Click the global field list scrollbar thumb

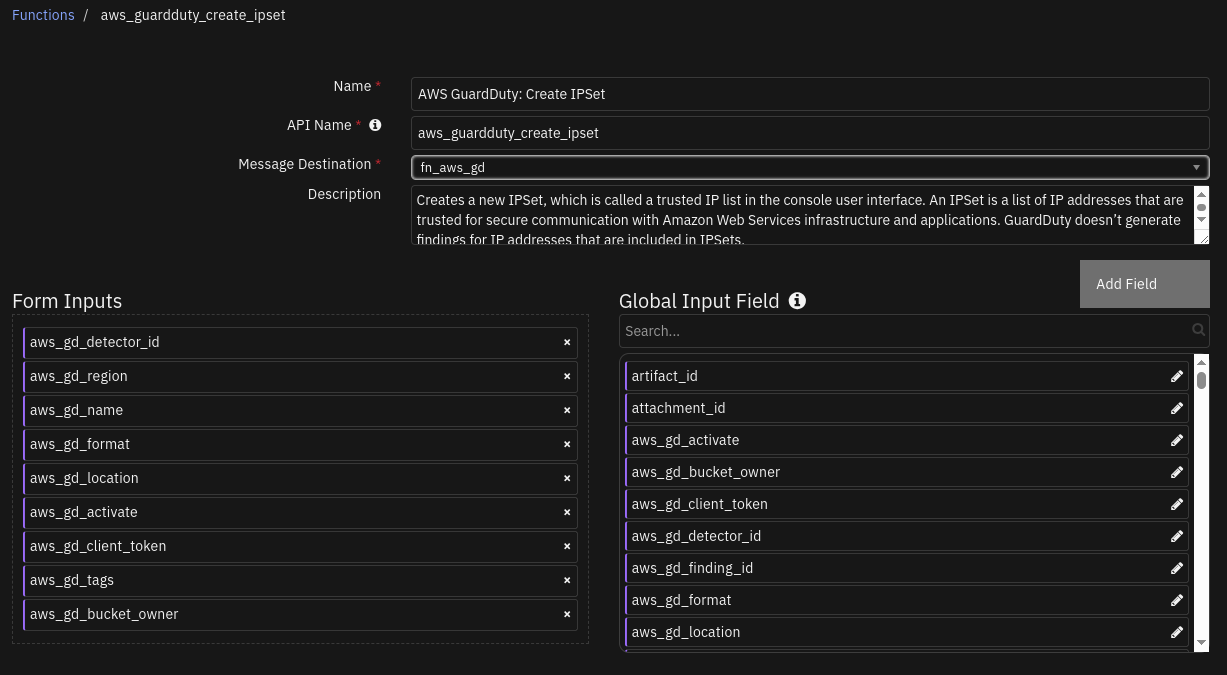pos(1201,381)
